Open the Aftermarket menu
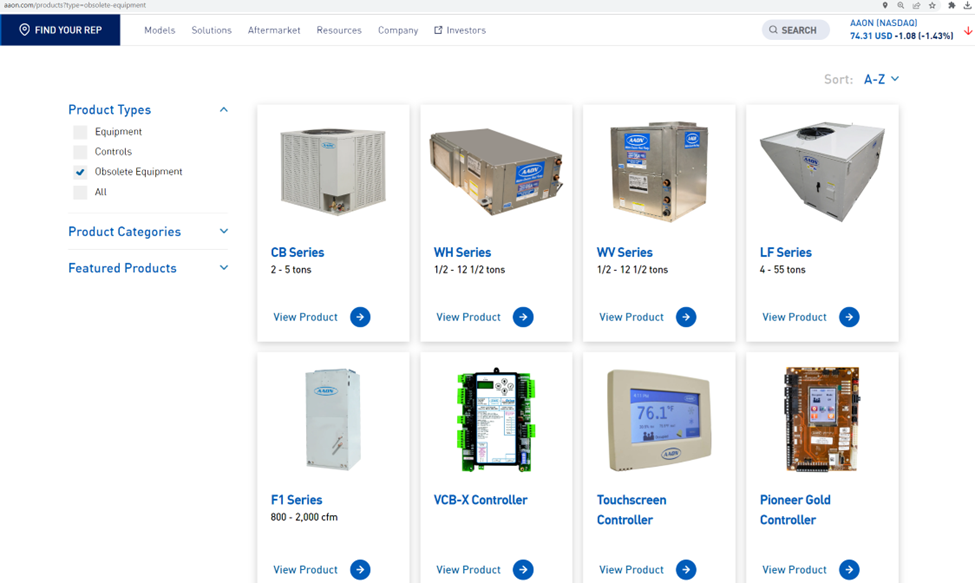This screenshot has height=583, width=975. 274,30
